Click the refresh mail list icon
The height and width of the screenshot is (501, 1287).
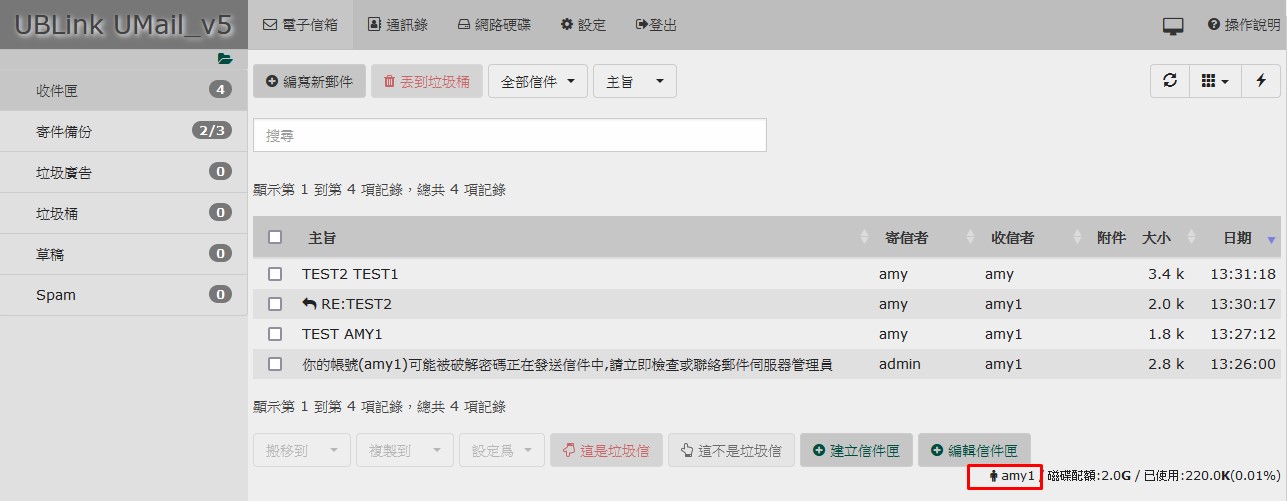point(1170,81)
